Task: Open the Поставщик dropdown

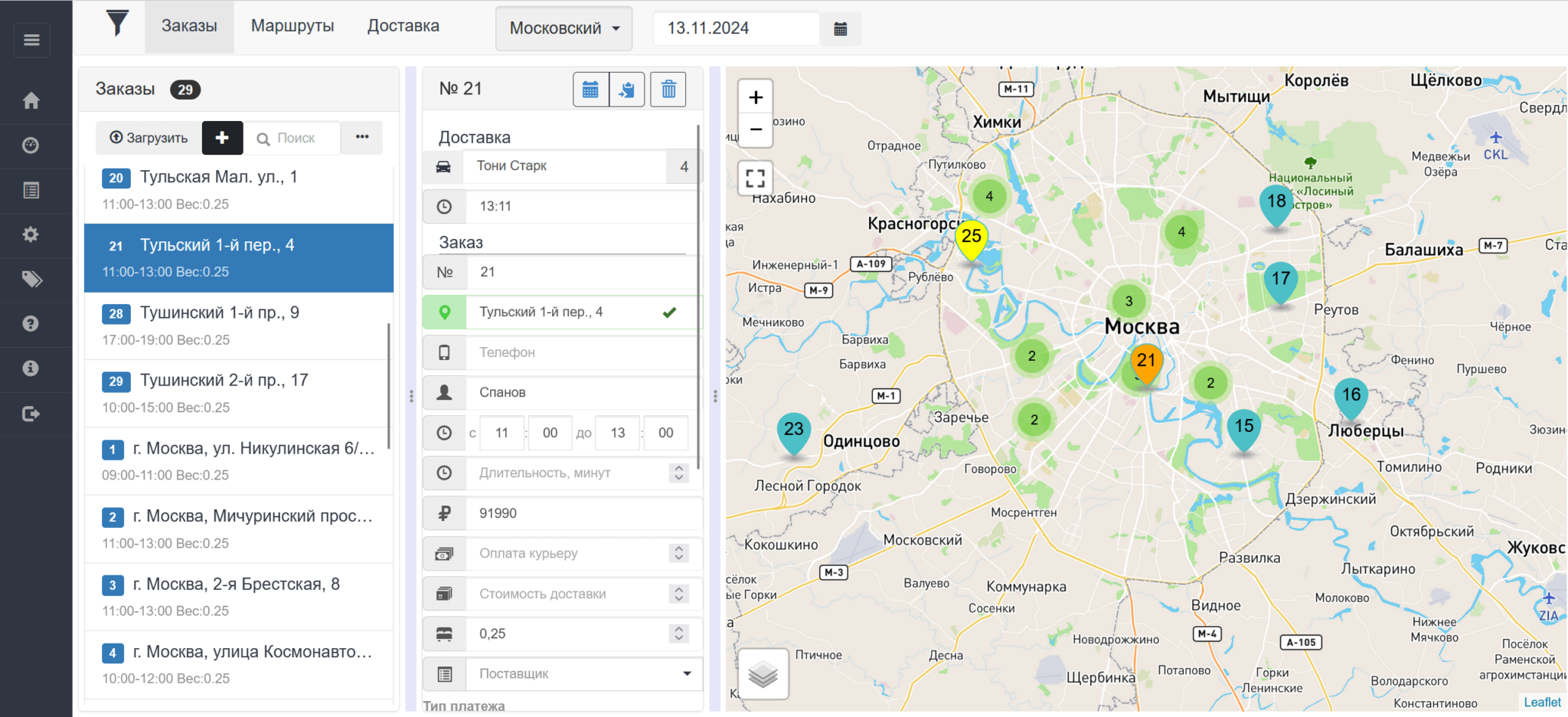Action: click(x=583, y=674)
